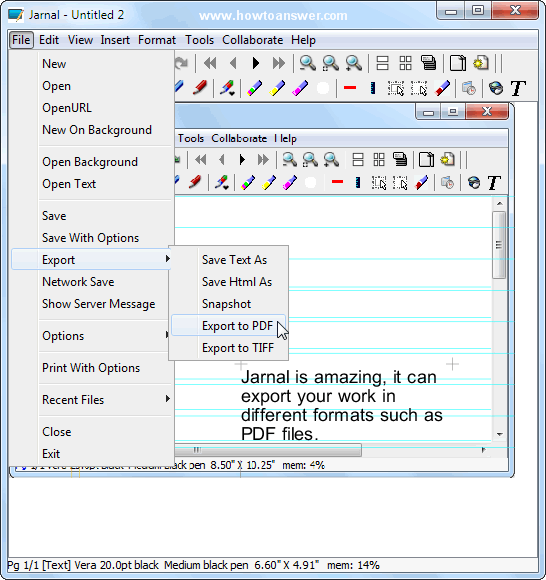Image resolution: width=546 pixels, height=580 pixels.
Task: Select the Text T tool in outer toolbar
Action: [518, 88]
